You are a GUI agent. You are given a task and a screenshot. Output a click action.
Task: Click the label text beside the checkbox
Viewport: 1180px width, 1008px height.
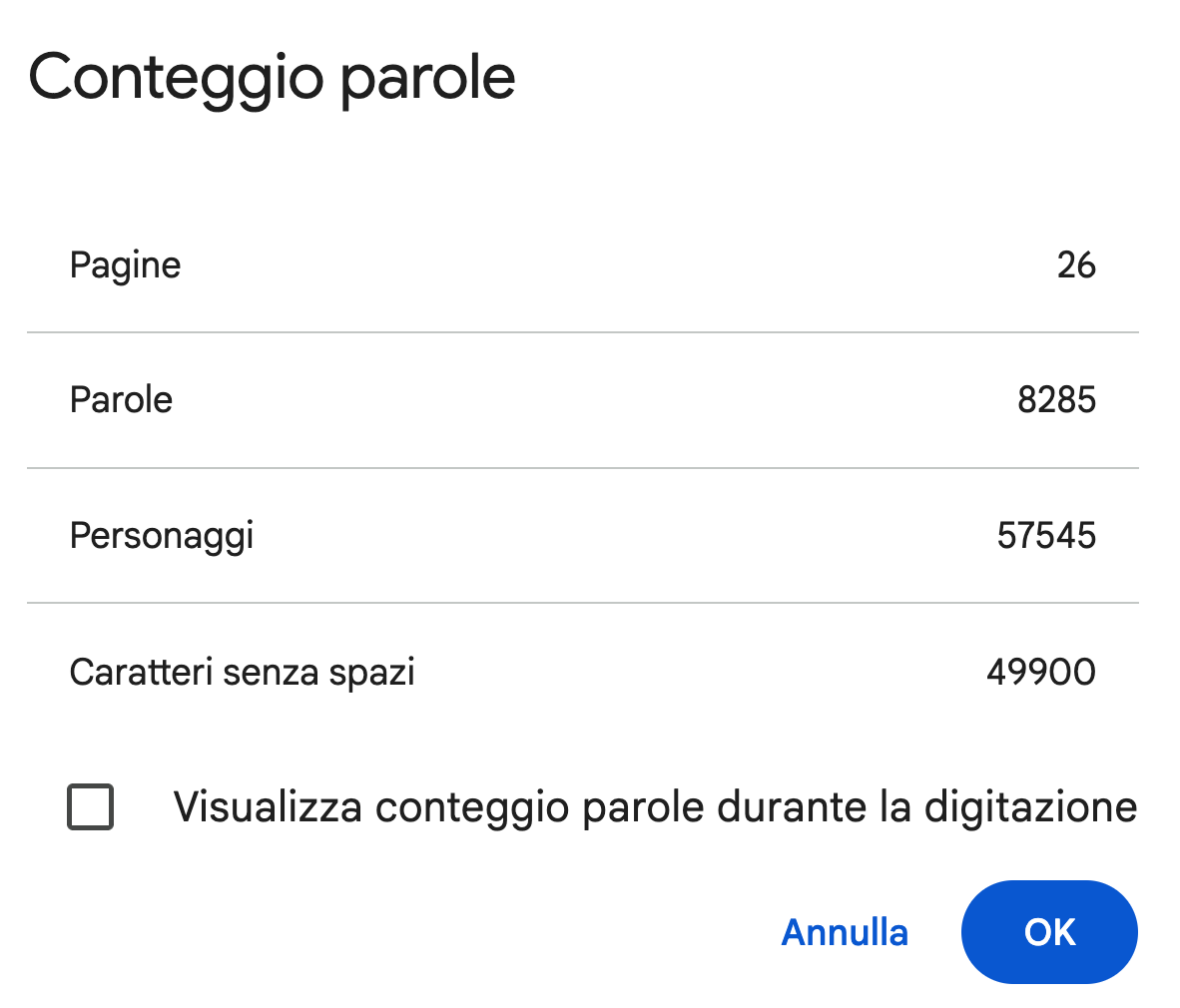click(x=655, y=806)
